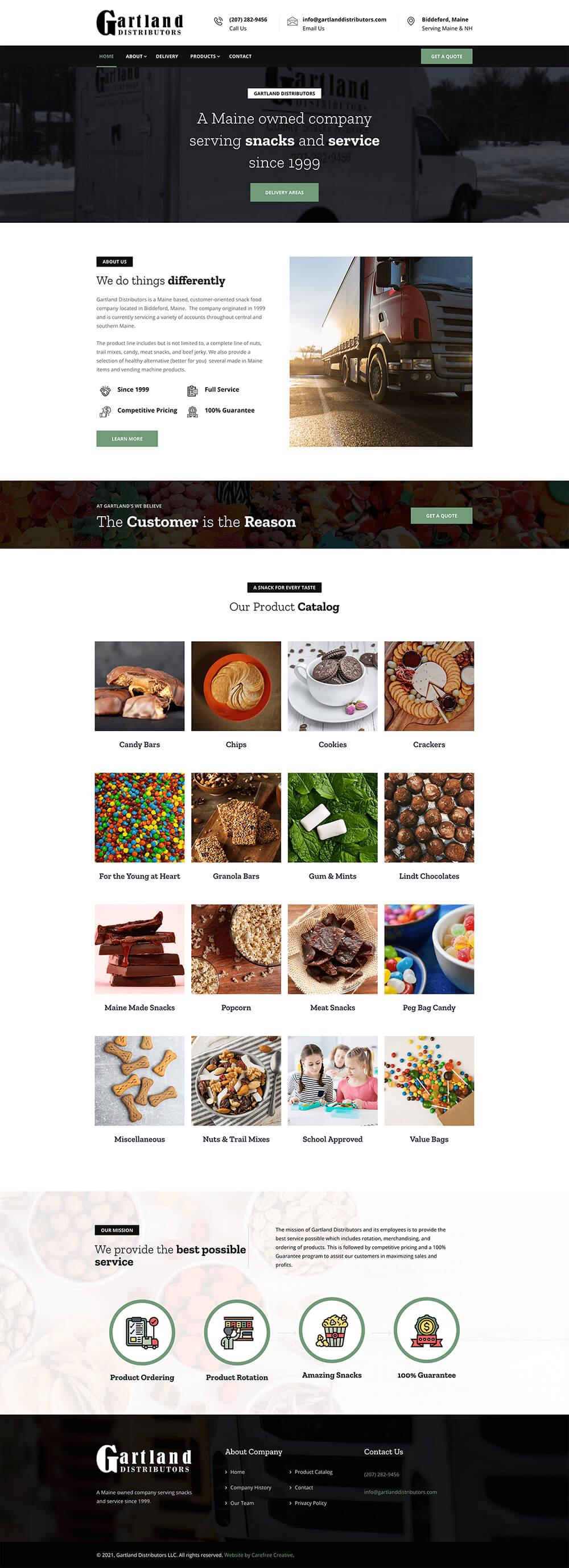Click the 100% Guarantee ribbon badge icon
Screen dimensions: 569x1568
[x=426, y=1330]
